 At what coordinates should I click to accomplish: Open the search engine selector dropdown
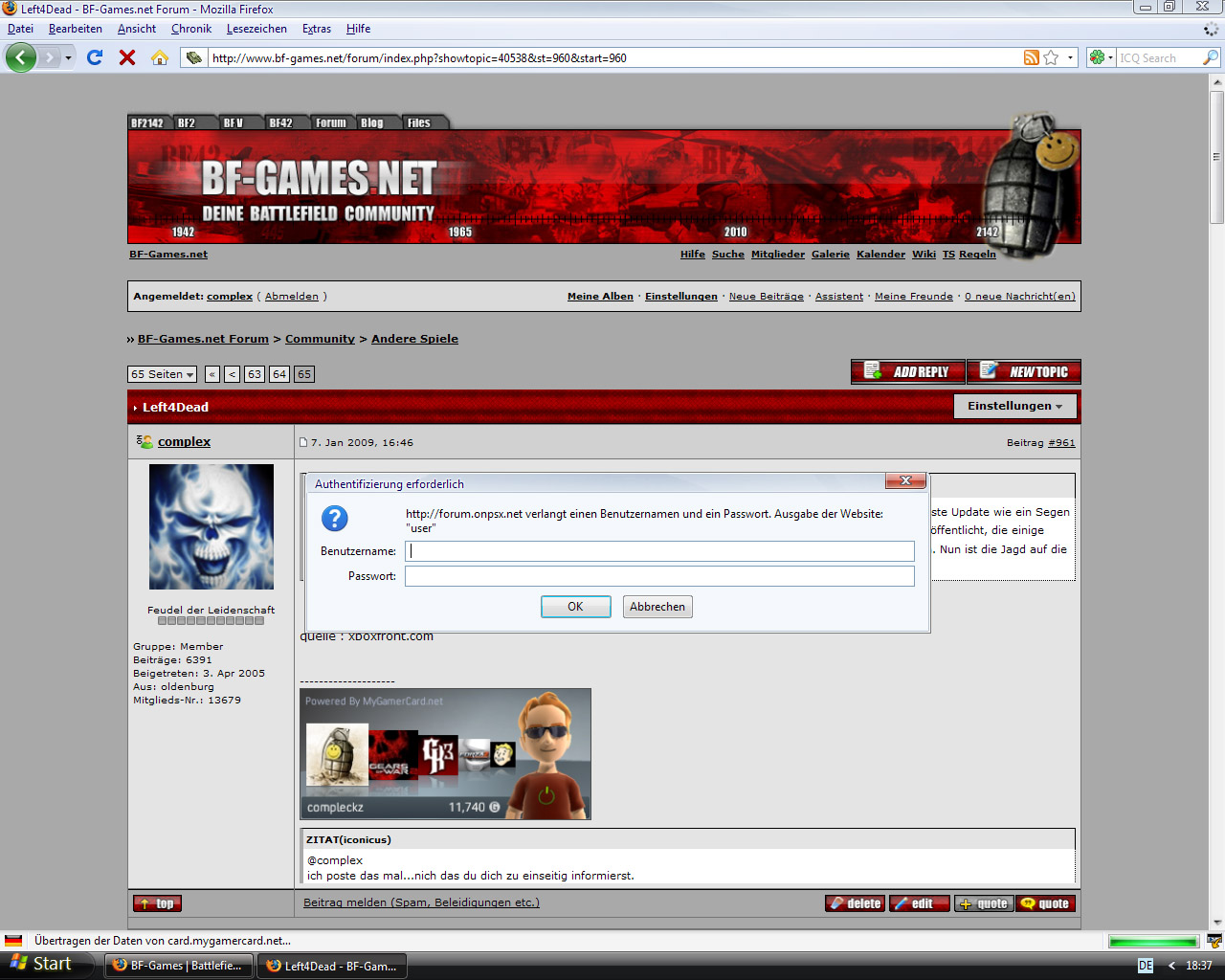(1102, 57)
